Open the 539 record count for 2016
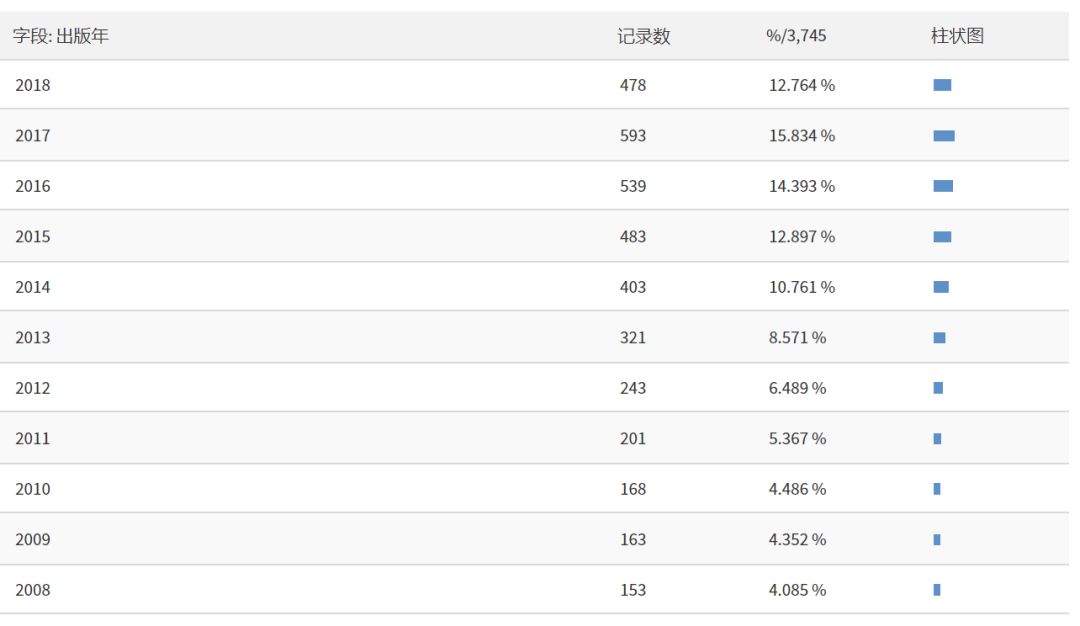 [633, 187]
